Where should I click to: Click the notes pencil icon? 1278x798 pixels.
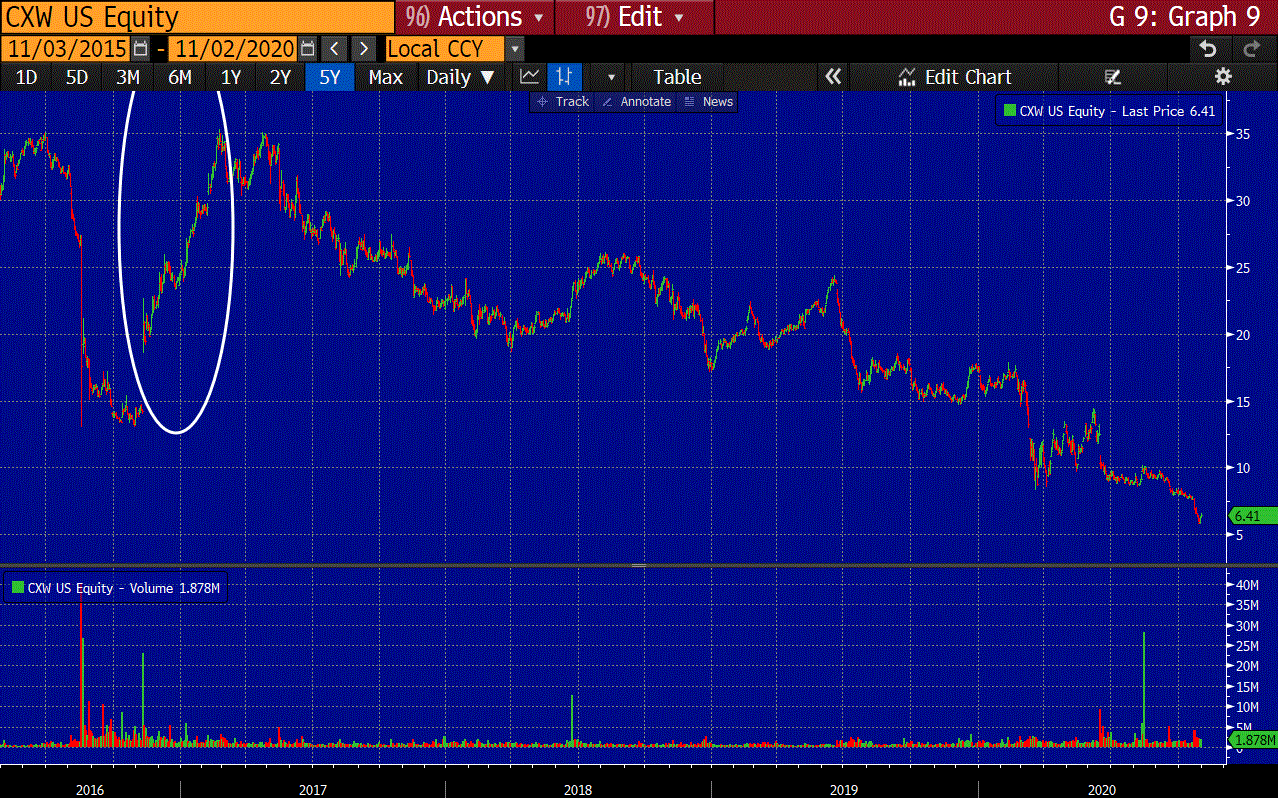click(x=1112, y=77)
